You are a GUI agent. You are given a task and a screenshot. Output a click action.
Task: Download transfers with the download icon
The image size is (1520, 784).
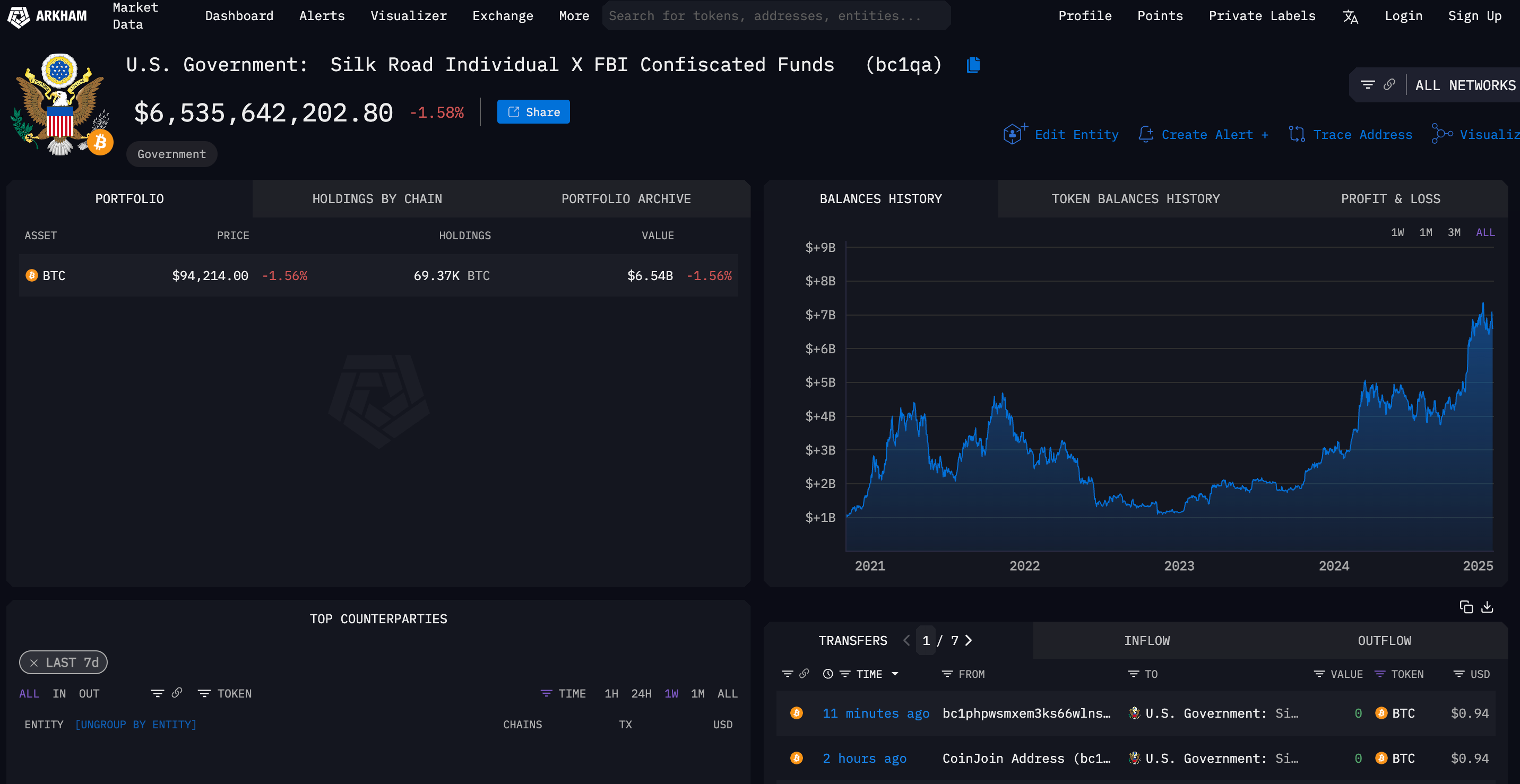[1488, 607]
